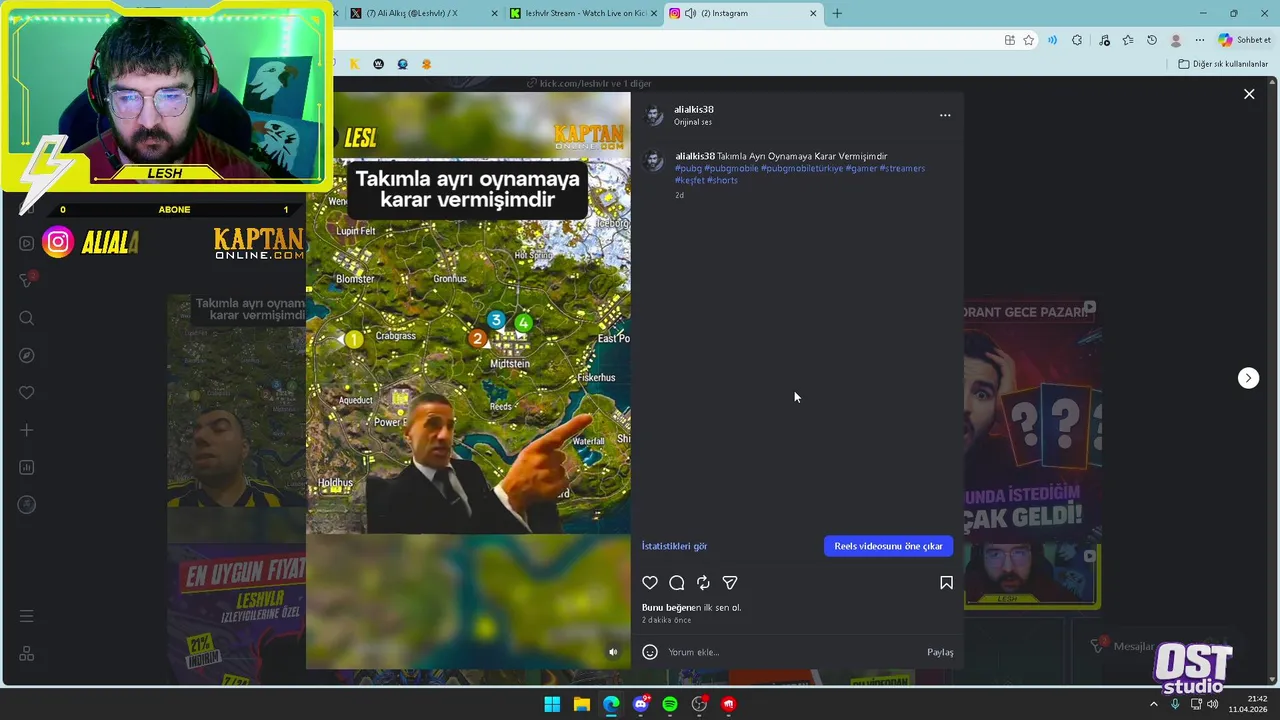Save the post with bookmark icon
This screenshot has width=1280, height=720.
coord(946,583)
